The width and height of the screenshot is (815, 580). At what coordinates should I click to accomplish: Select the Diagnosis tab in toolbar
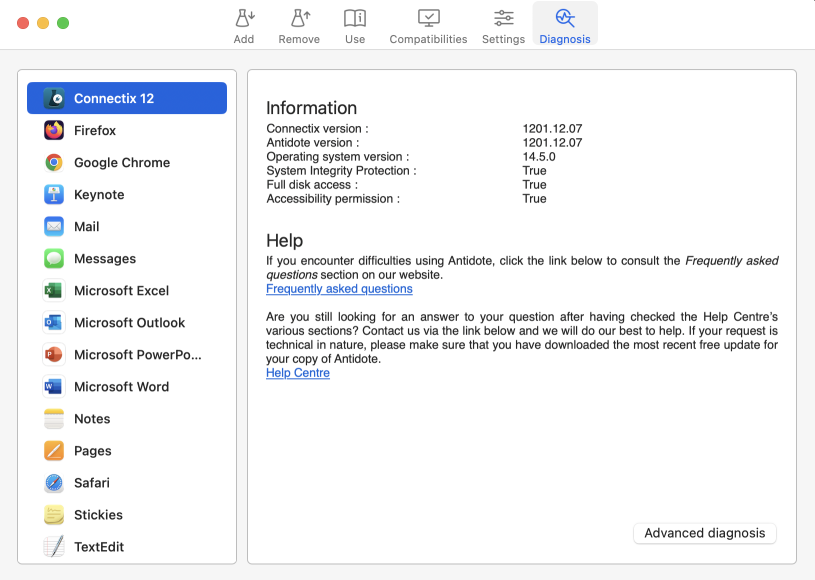point(565,25)
